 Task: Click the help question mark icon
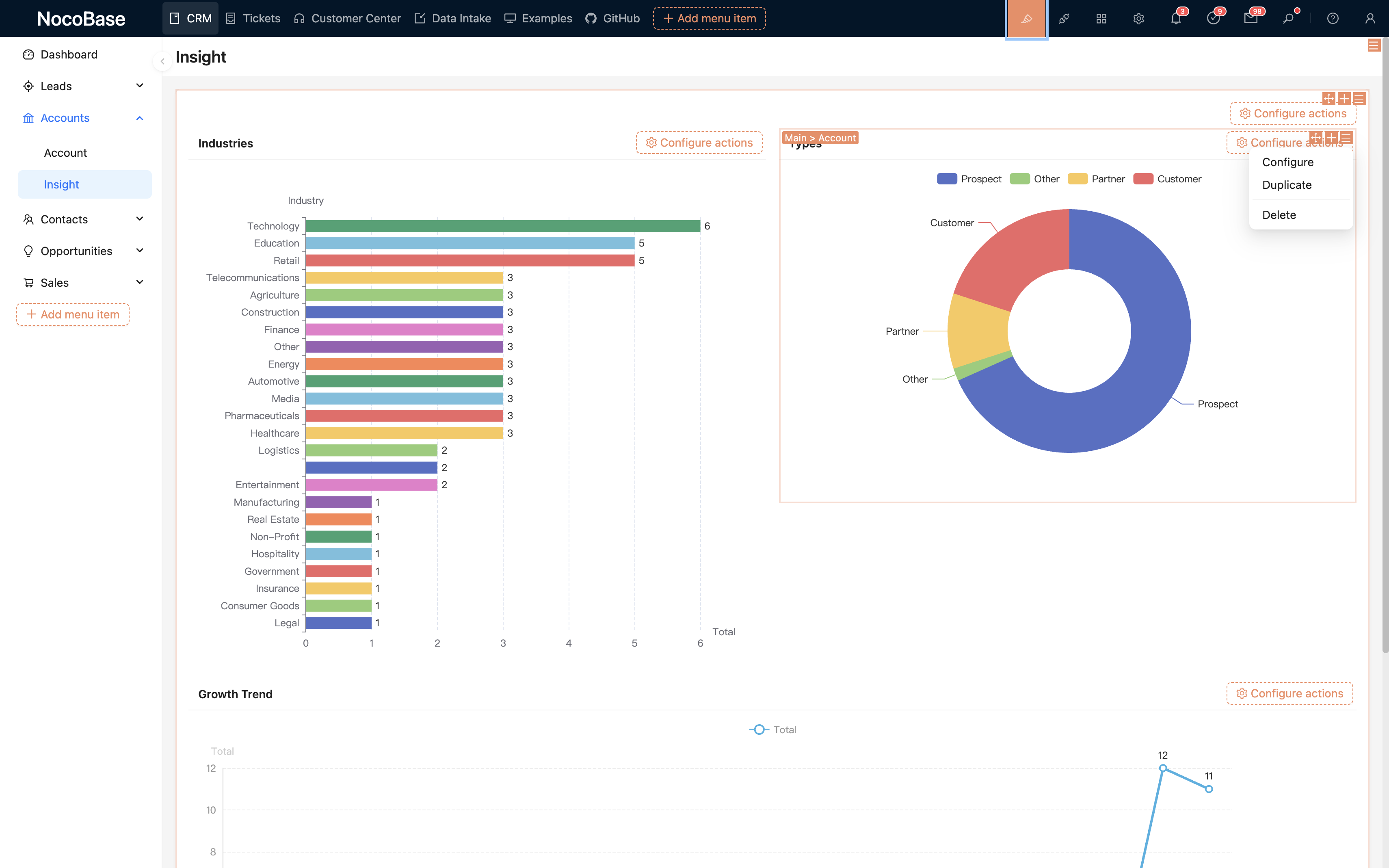coord(1333,18)
